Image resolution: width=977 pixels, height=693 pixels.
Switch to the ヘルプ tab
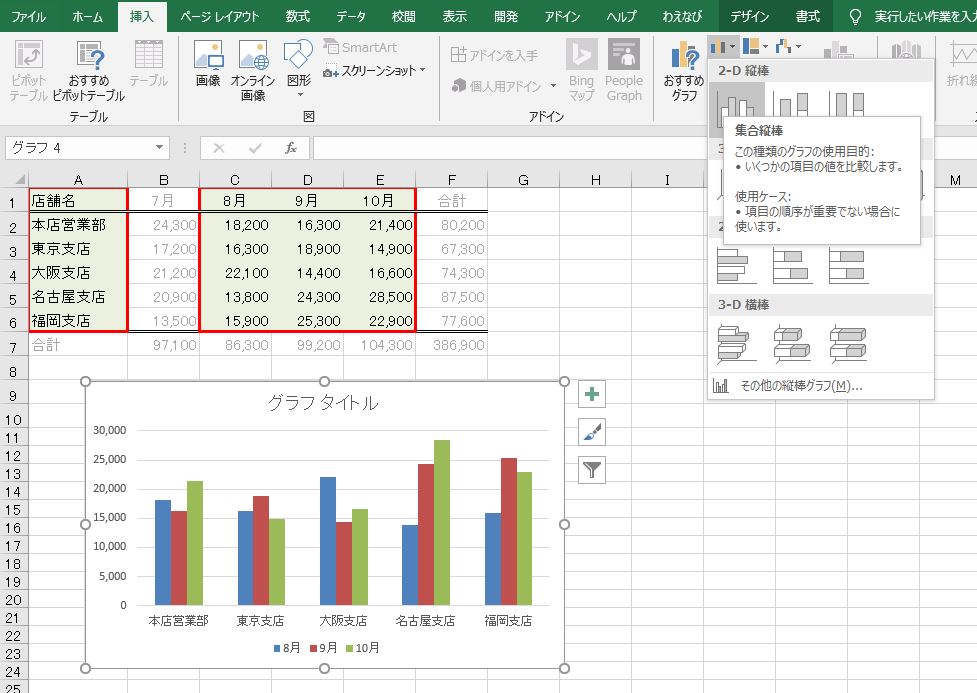click(x=621, y=16)
